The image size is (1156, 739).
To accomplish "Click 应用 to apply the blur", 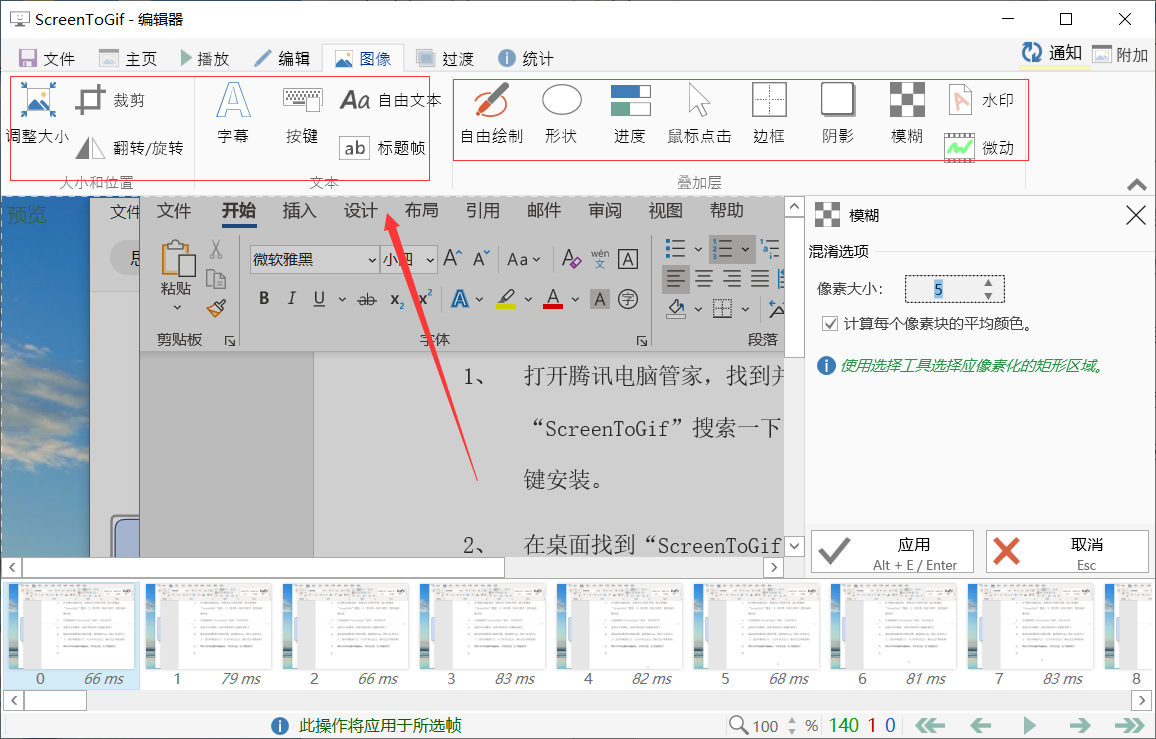I will (x=892, y=552).
